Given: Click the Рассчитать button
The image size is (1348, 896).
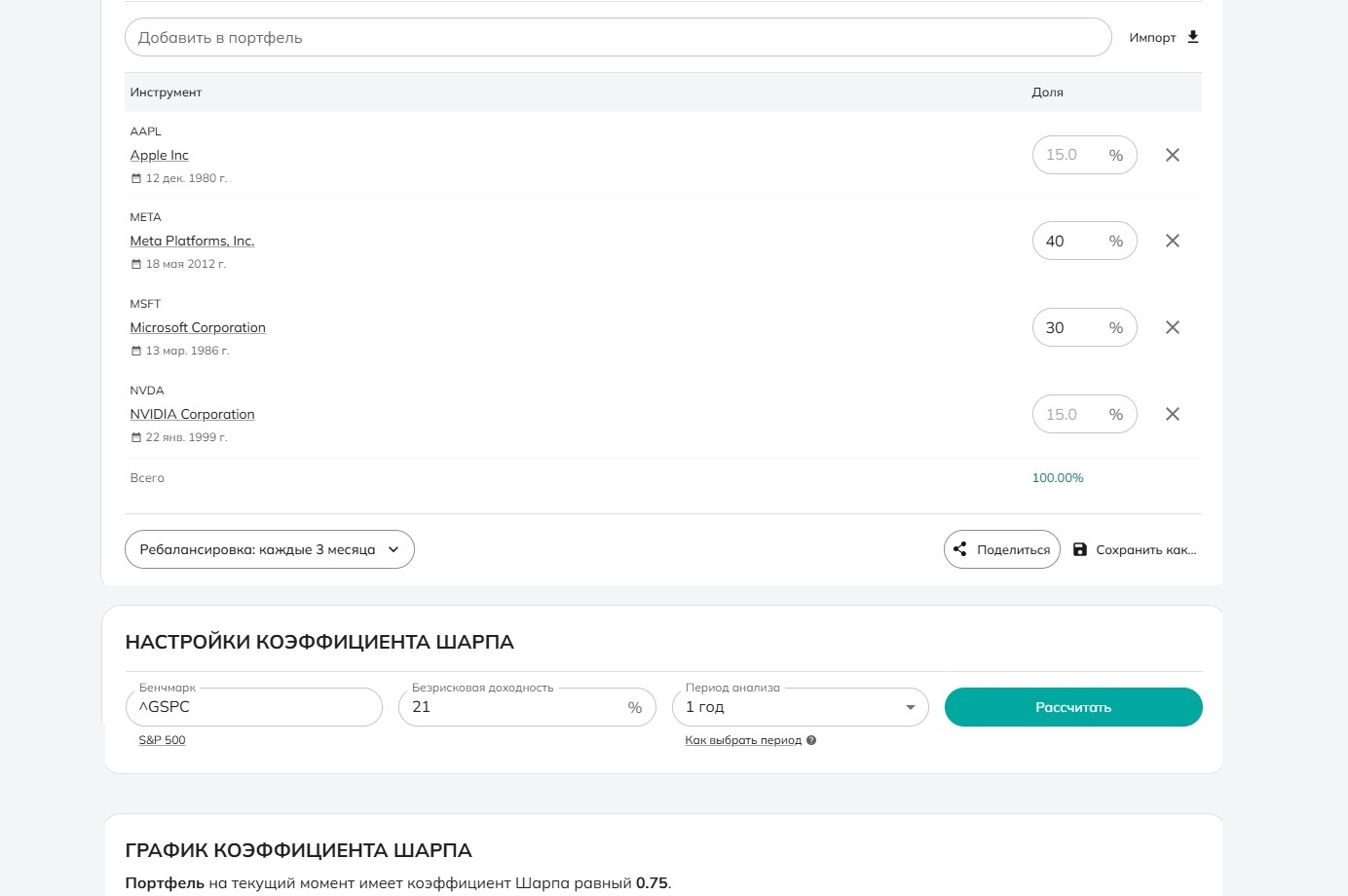Looking at the screenshot, I should (x=1073, y=707).
